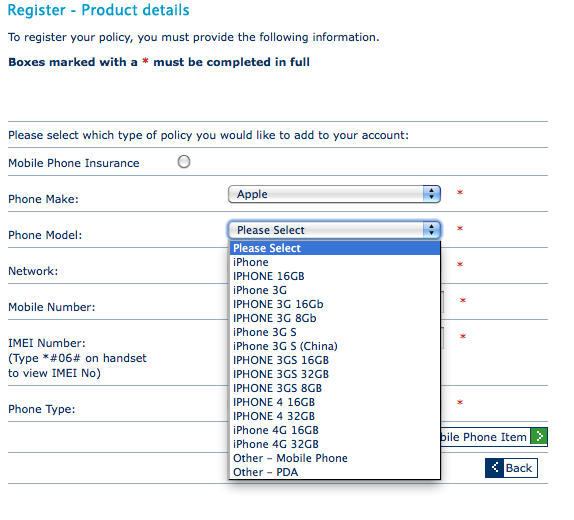Click the Back button
Image resolution: width=574 pixels, height=520 pixels.
pyautogui.click(x=511, y=468)
